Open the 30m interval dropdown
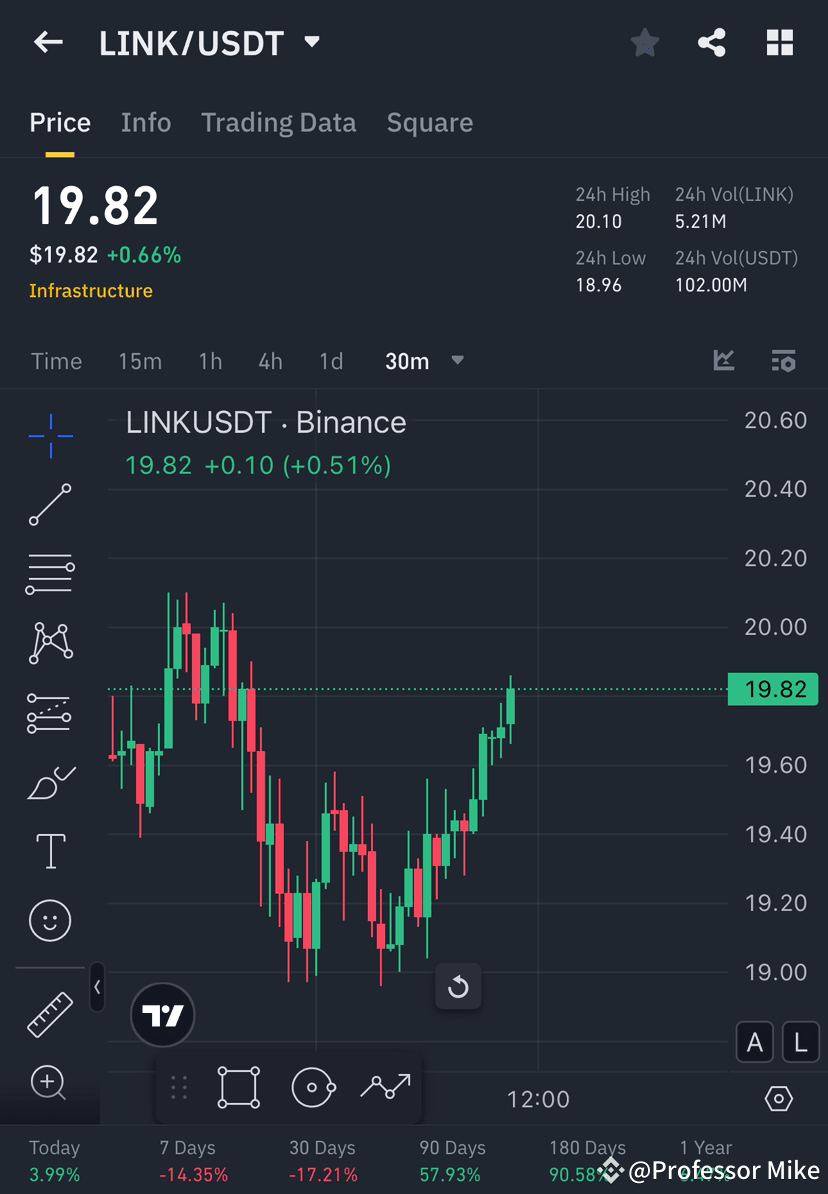This screenshot has height=1194, width=828. (x=422, y=361)
